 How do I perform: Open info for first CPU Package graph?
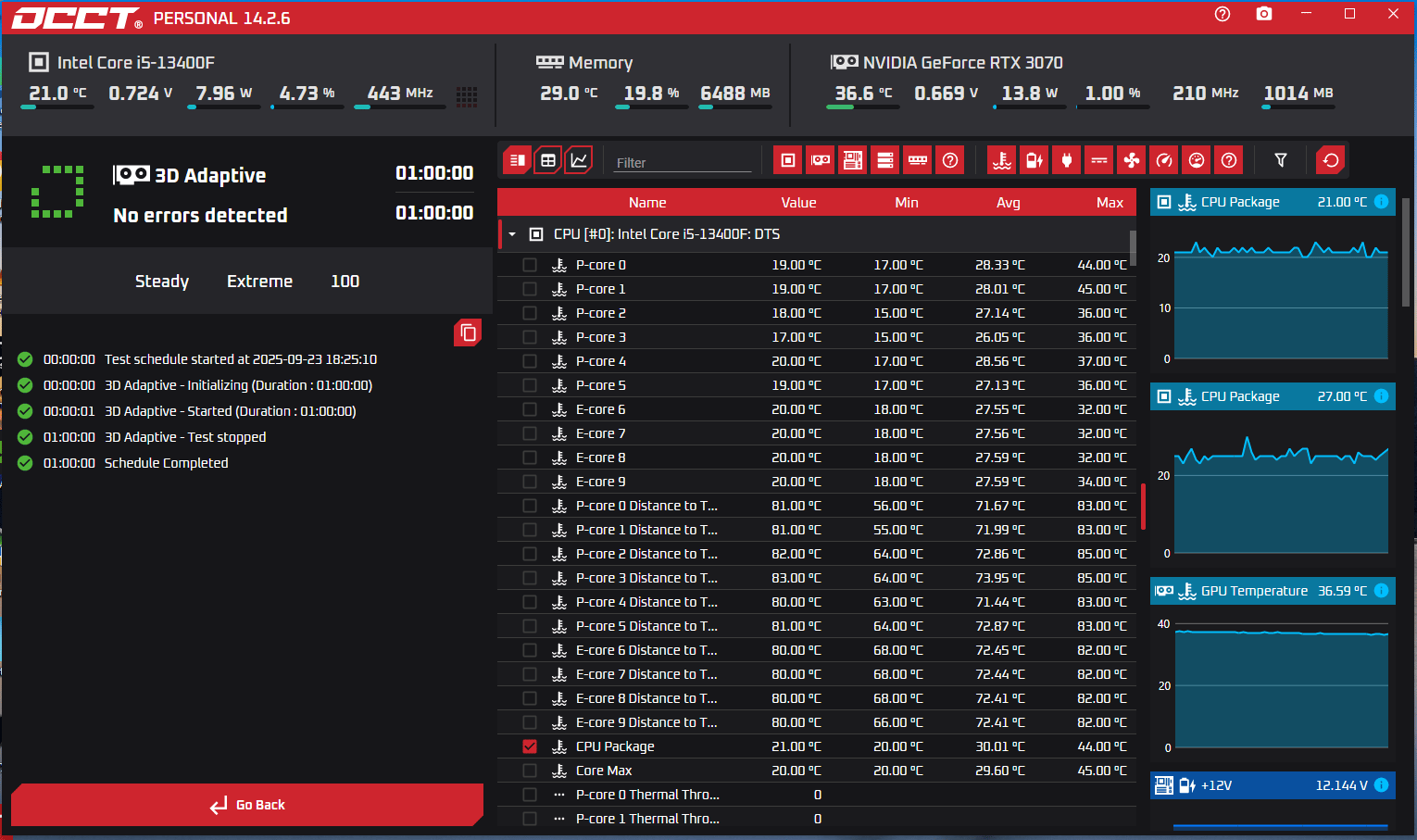click(1381, 202)
